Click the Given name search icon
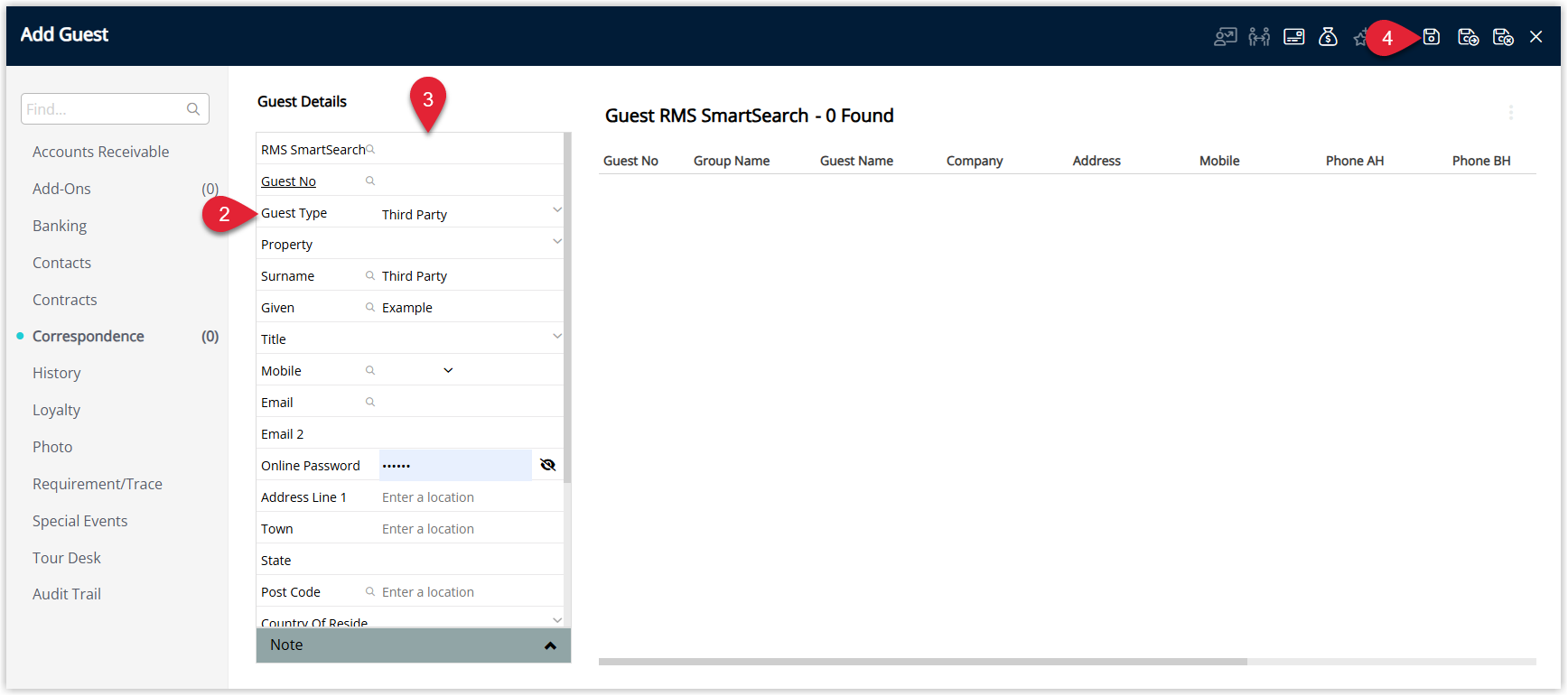Viewport: 1568px width, 696px height. (x=370, y=308)
